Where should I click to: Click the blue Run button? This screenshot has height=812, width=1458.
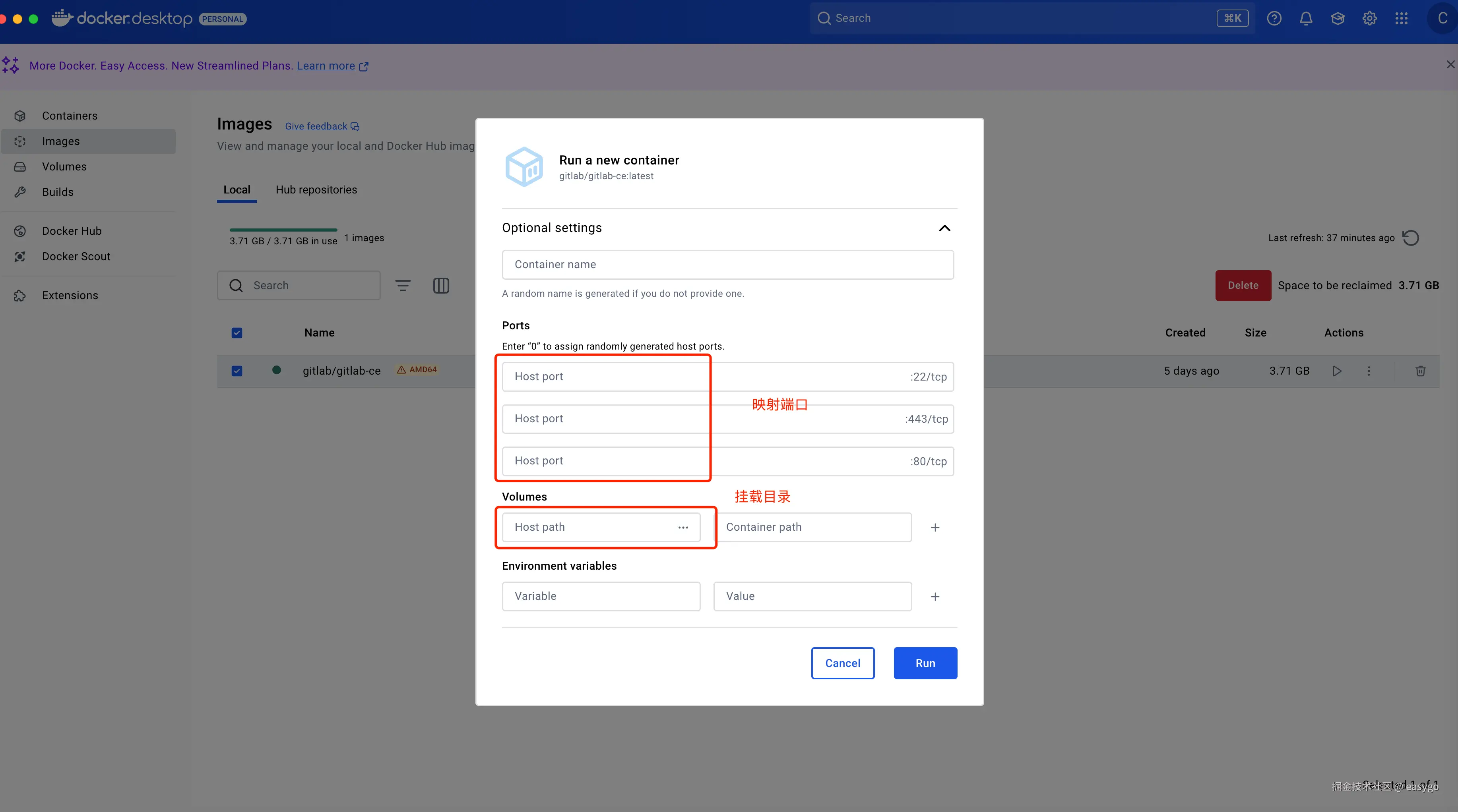point(925,663)
